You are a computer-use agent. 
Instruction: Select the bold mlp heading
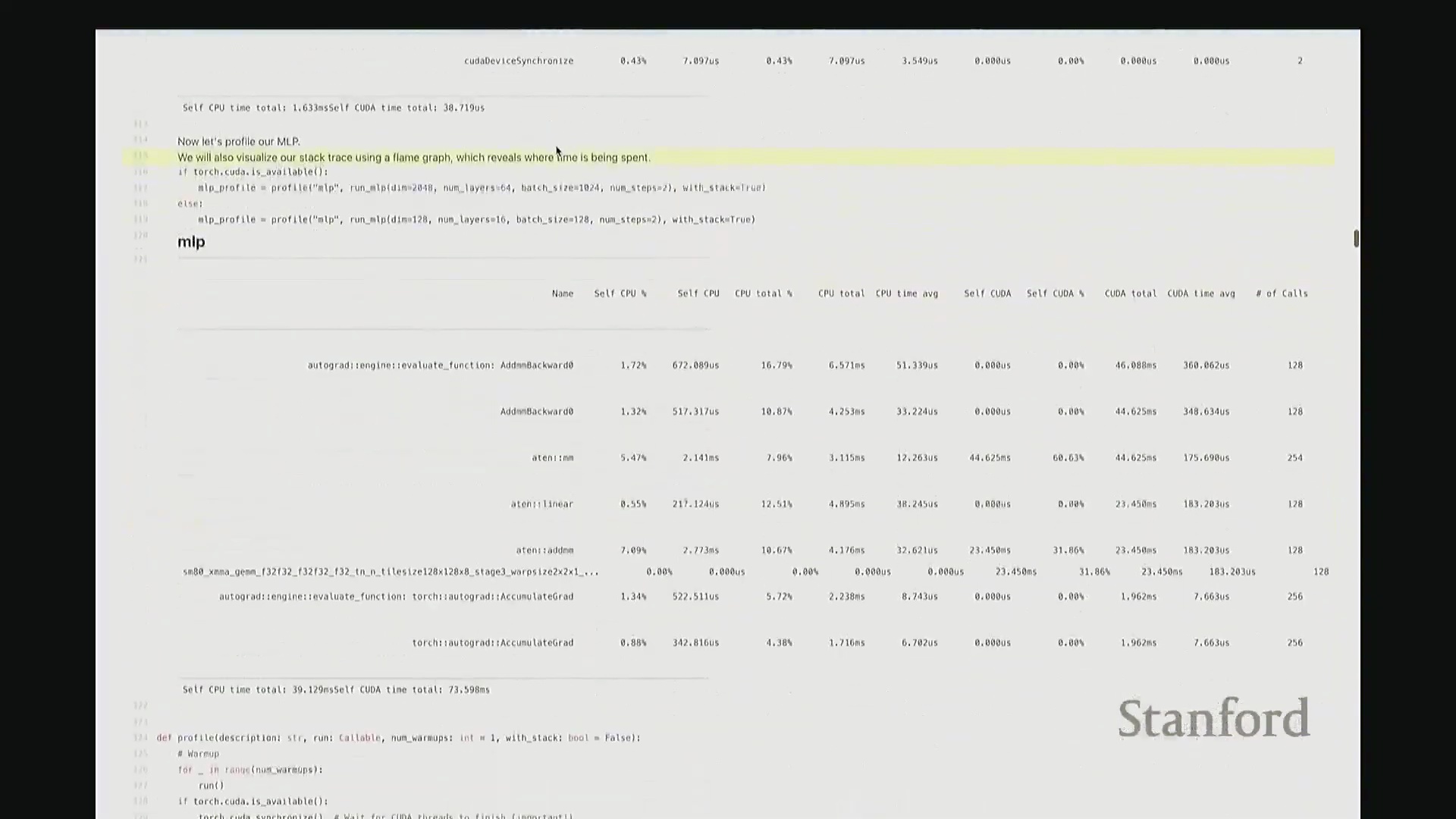[x=191, y=242]
